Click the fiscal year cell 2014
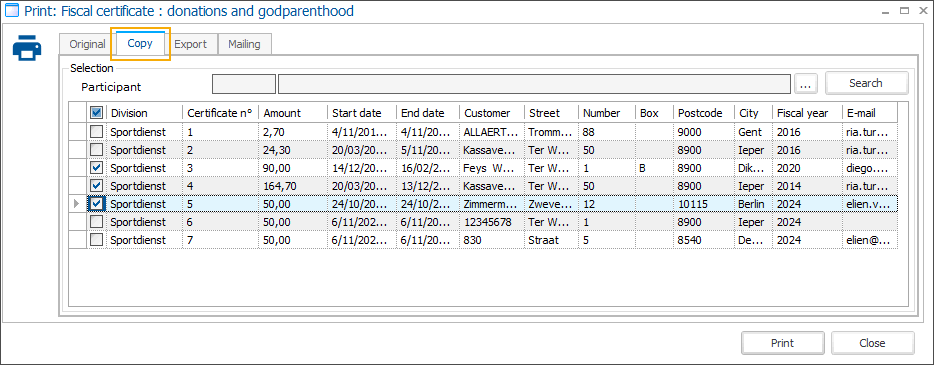The image size is (934, 365). click(x=807, y=186)
